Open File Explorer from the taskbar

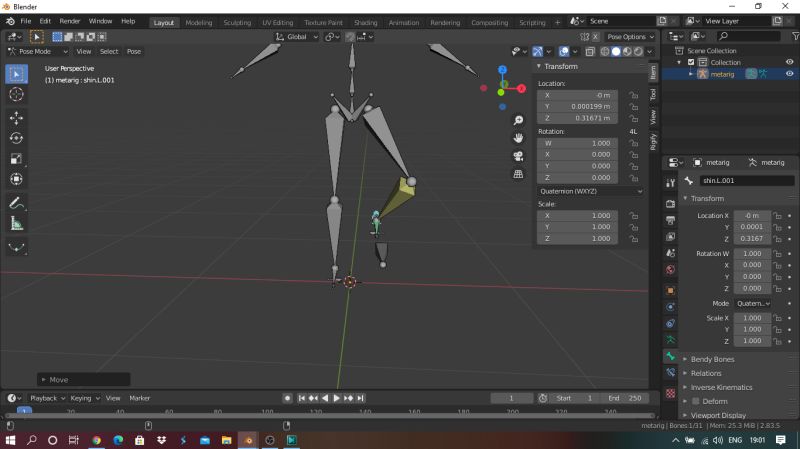(227, 440)
